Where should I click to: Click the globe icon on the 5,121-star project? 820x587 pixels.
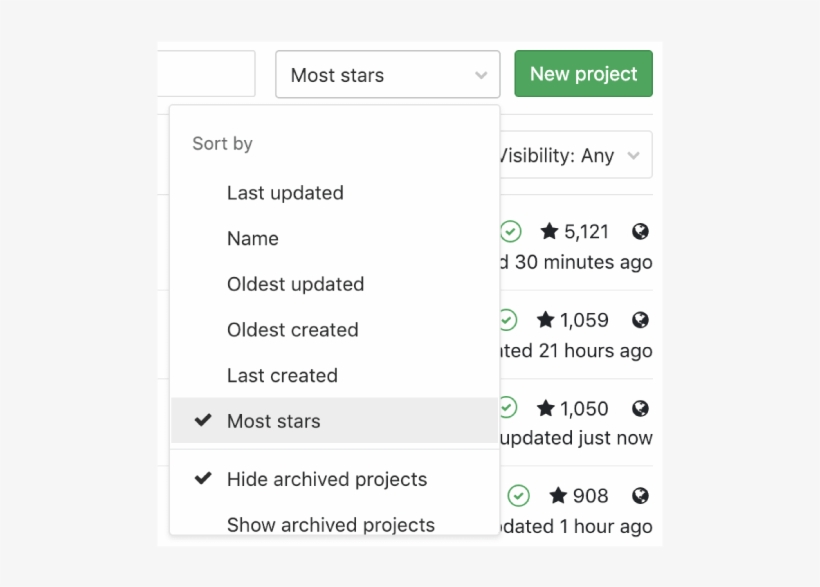[640, 231]
